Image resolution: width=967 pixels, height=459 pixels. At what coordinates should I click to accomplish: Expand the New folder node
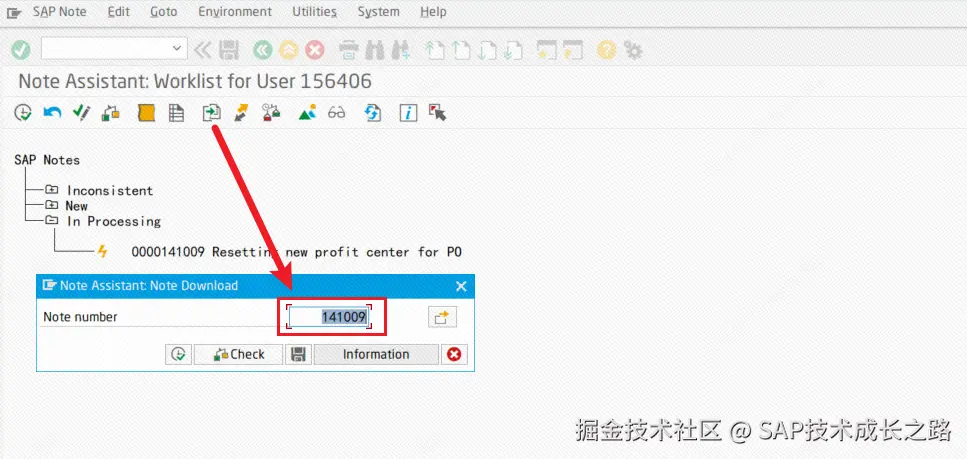pos(52,205)
